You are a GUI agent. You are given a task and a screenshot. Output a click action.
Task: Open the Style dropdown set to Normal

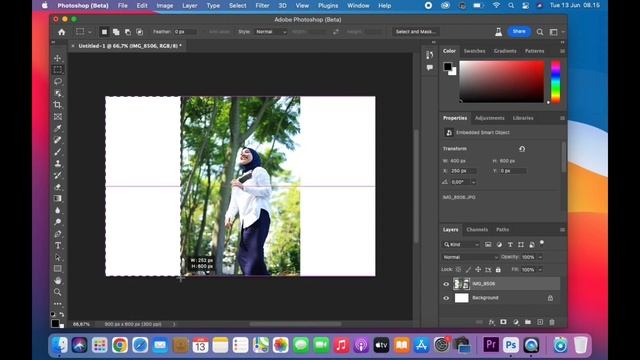pos(271,32)
